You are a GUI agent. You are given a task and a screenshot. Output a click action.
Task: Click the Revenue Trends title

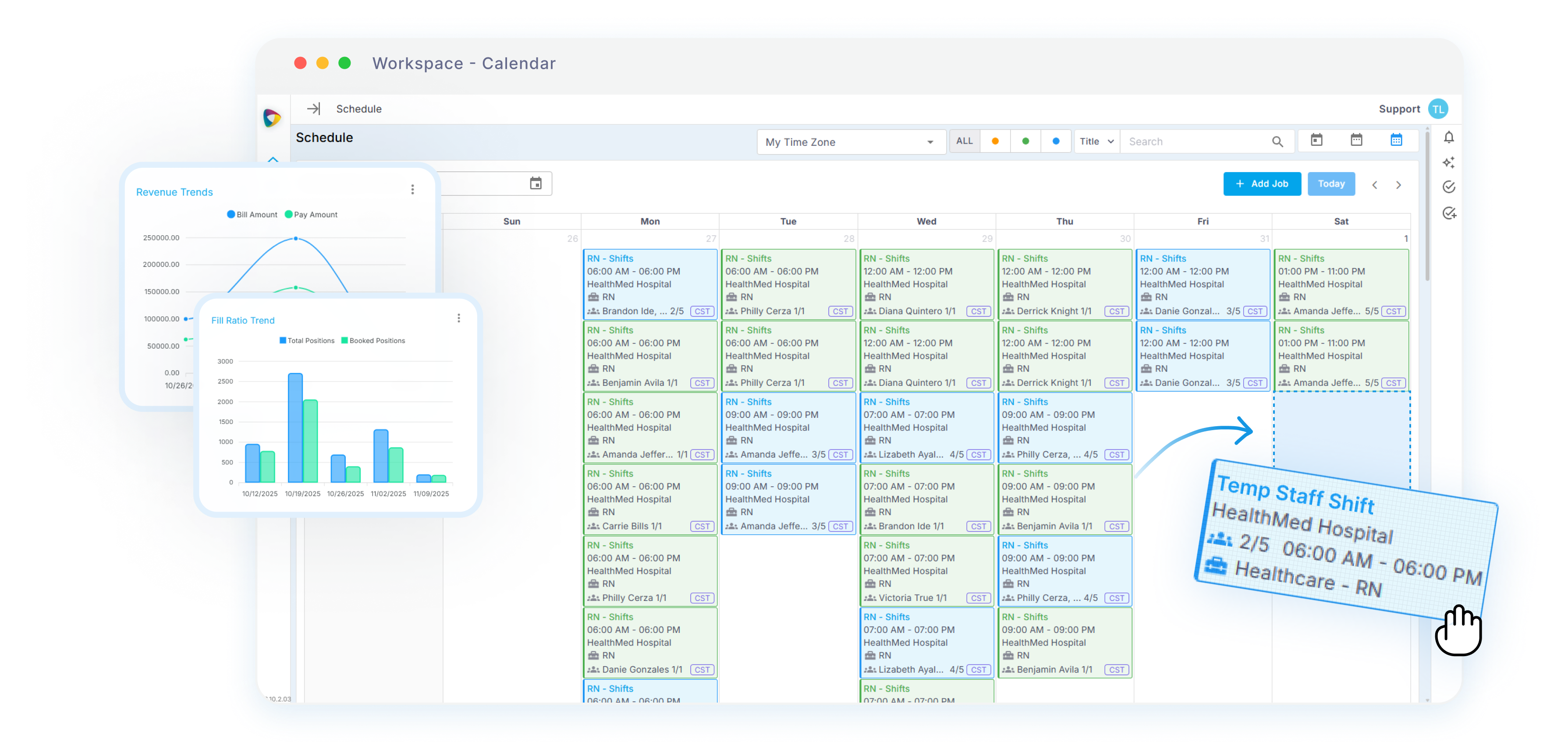(174, 192)
